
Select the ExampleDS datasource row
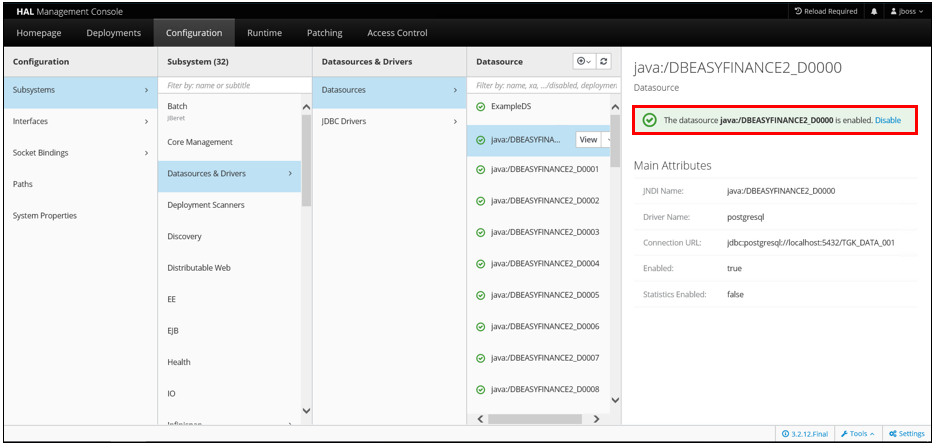tap(538, 108)
